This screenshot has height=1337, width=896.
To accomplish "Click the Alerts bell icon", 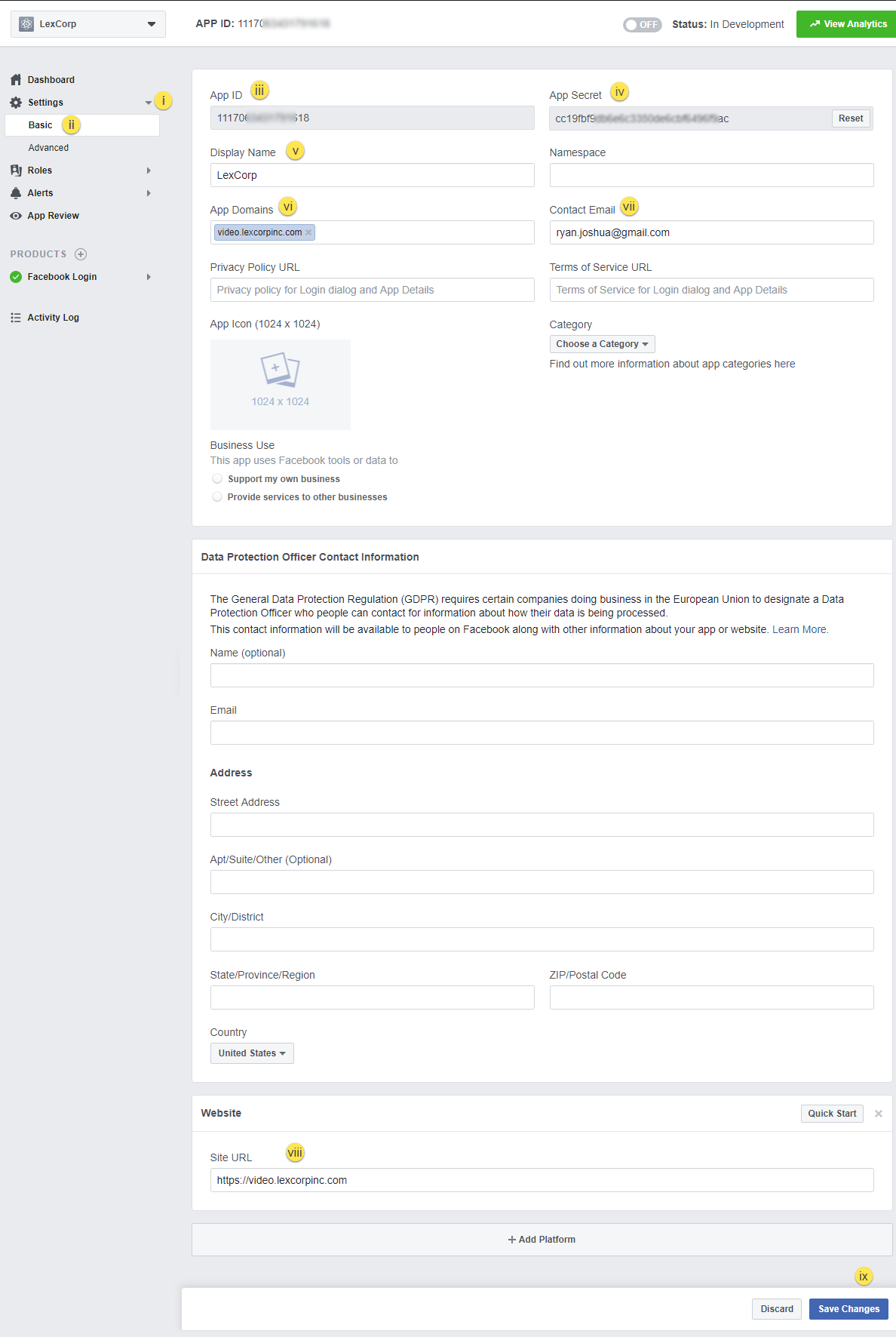I will 16,193.
